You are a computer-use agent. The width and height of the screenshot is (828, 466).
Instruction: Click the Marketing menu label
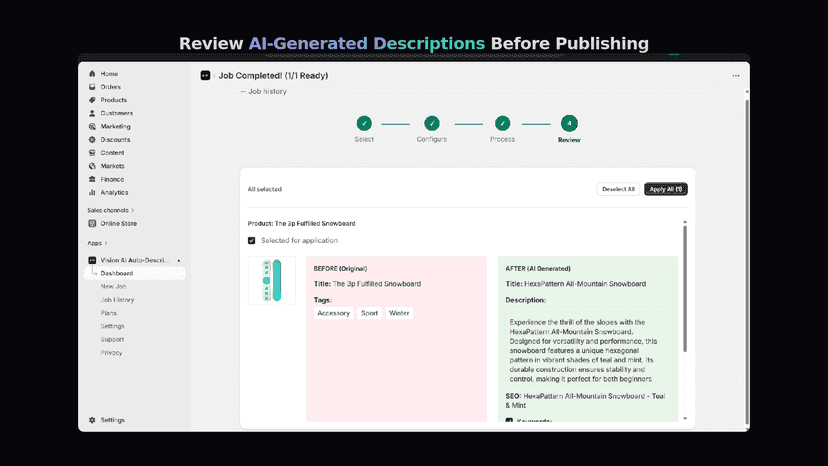tap(116, 127)
